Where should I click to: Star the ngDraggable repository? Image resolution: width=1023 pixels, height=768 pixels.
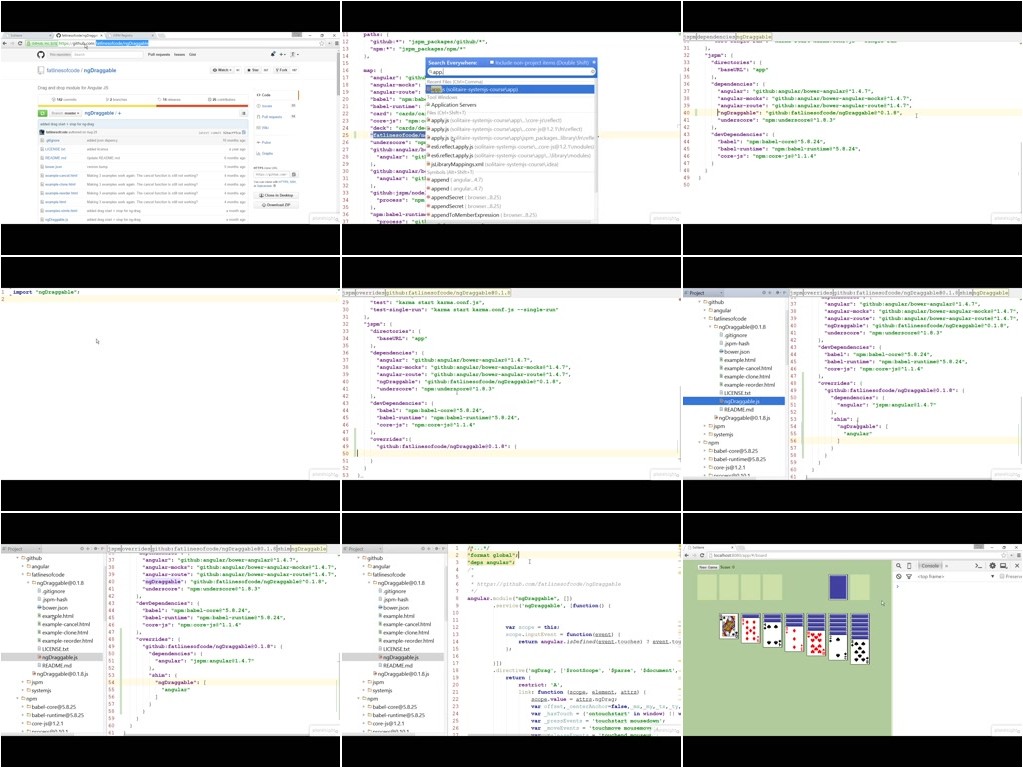click(x=254, y=70)
